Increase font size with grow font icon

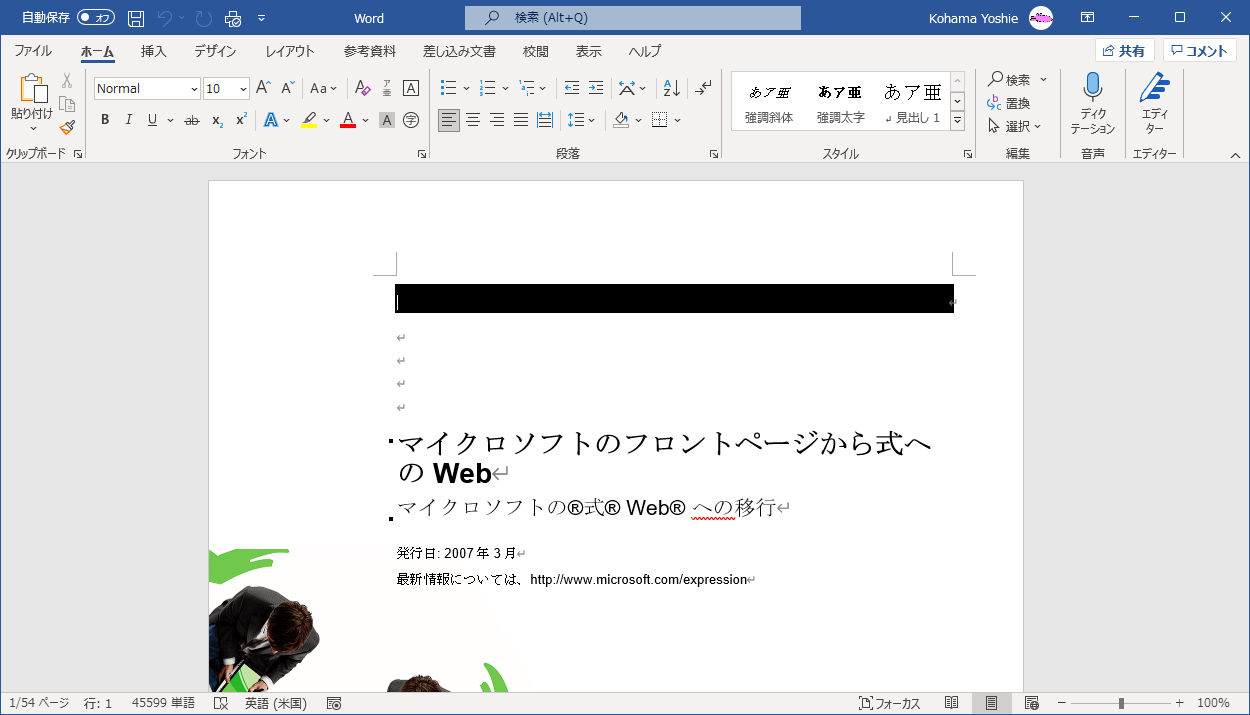pyautogui.click(x=264, y=88)
